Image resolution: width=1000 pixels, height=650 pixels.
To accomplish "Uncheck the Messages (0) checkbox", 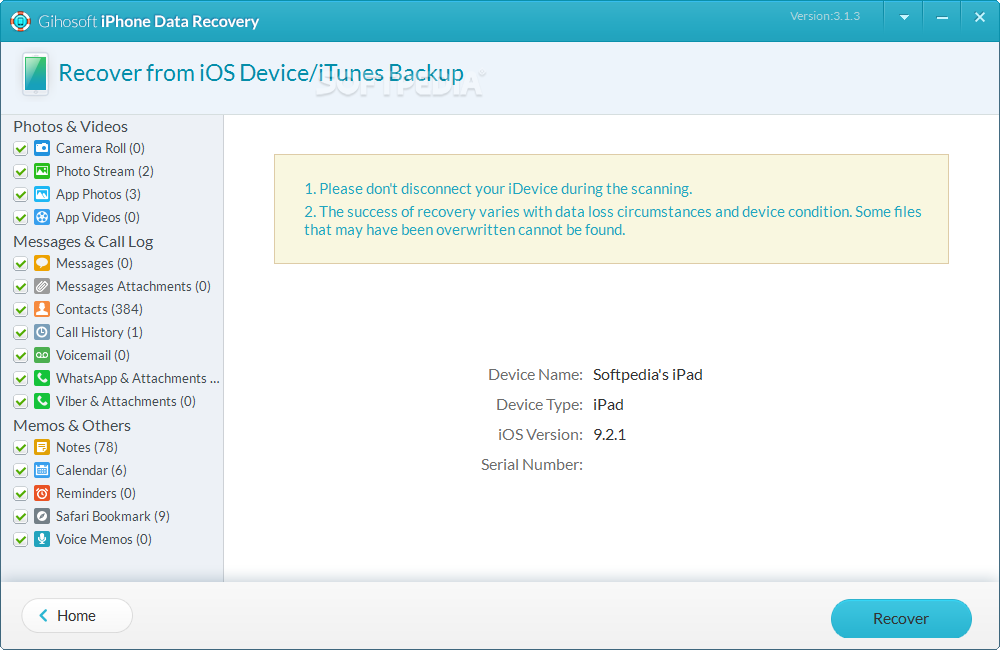I will point(20,263).
